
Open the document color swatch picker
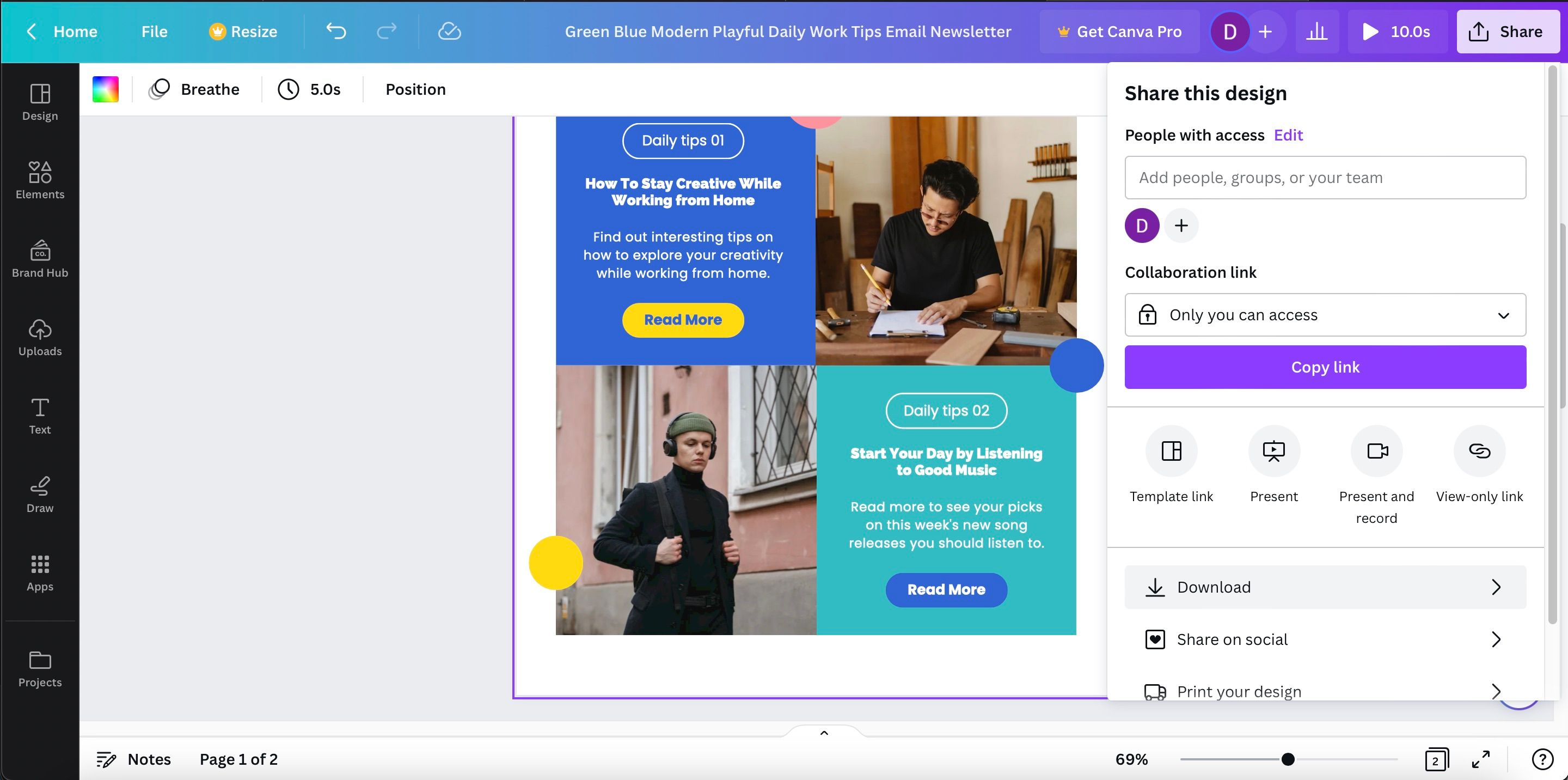(x=105, y=89)
